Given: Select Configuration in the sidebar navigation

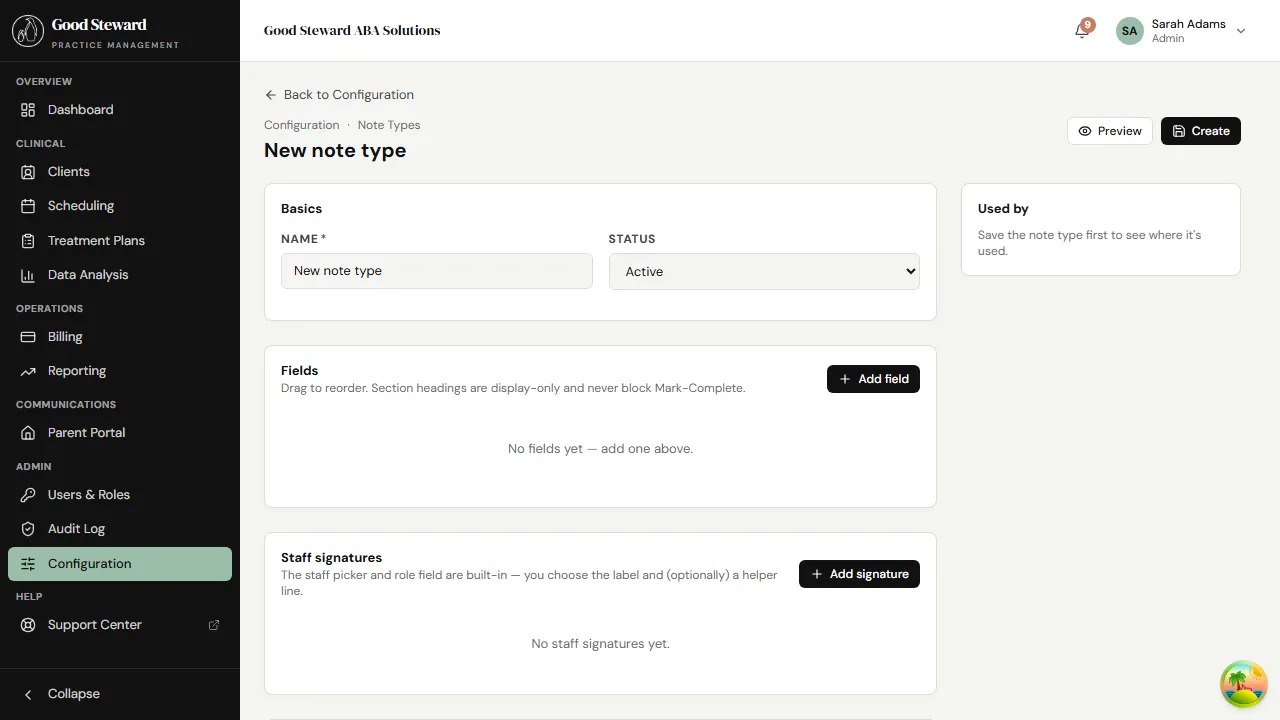Looking at the screenshot, I should (90, 563).
